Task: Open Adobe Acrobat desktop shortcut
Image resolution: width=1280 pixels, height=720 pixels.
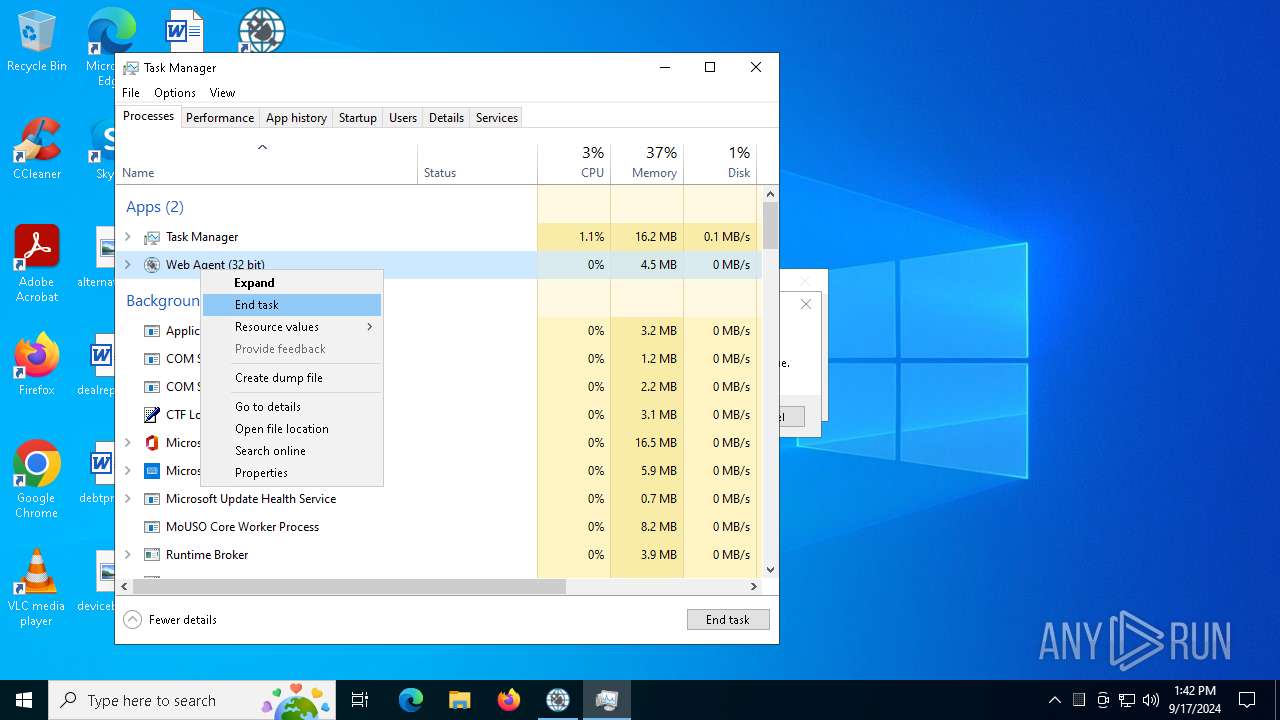Action: tap(37, 264)
